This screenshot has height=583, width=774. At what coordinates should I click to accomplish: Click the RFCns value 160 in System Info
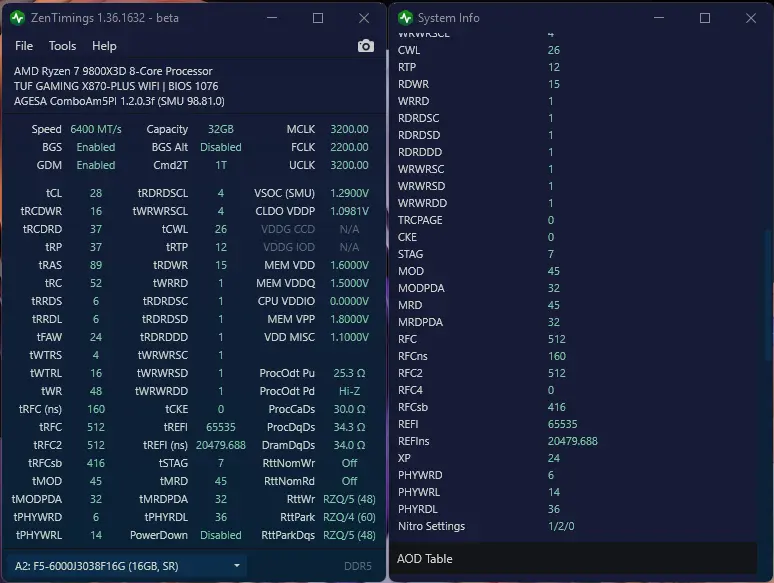click(x=557, y=356)
